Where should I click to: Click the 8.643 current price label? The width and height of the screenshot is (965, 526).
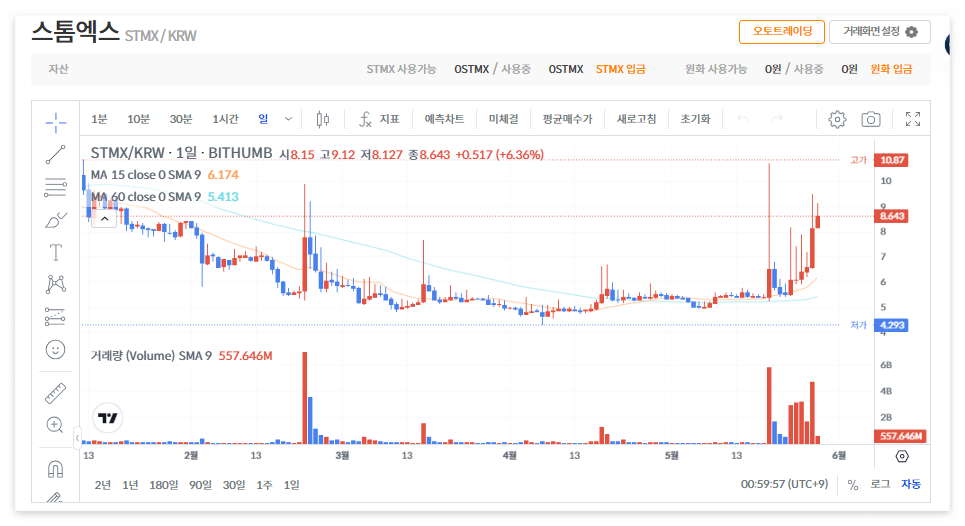tap(891, 216)
